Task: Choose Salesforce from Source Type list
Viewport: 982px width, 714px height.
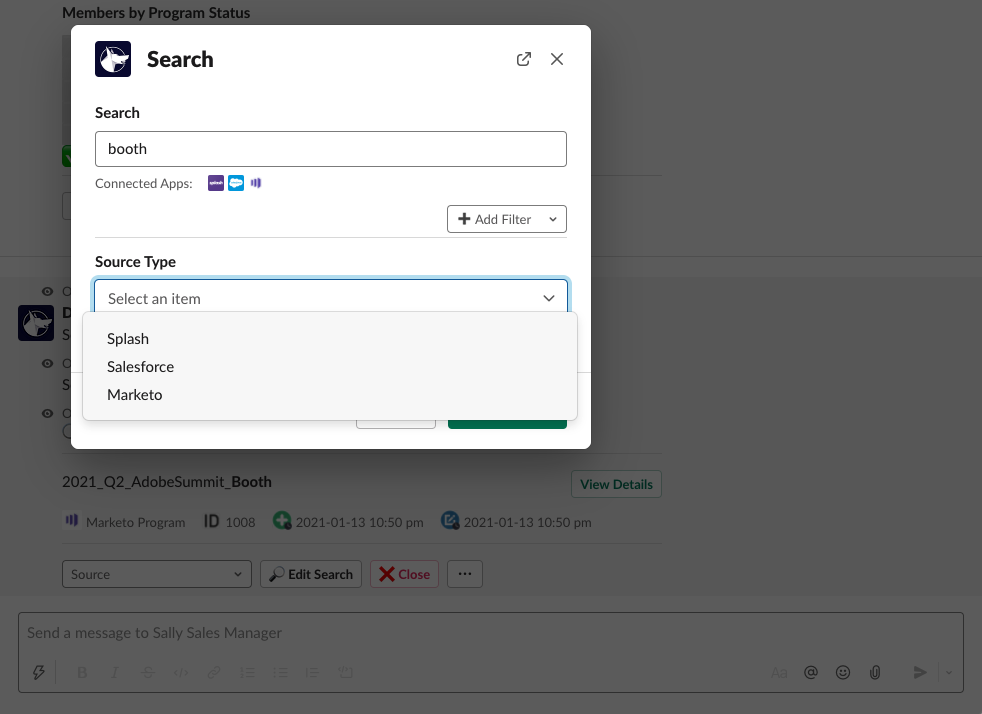Action: pyautogui.click(x=140, y=367)
